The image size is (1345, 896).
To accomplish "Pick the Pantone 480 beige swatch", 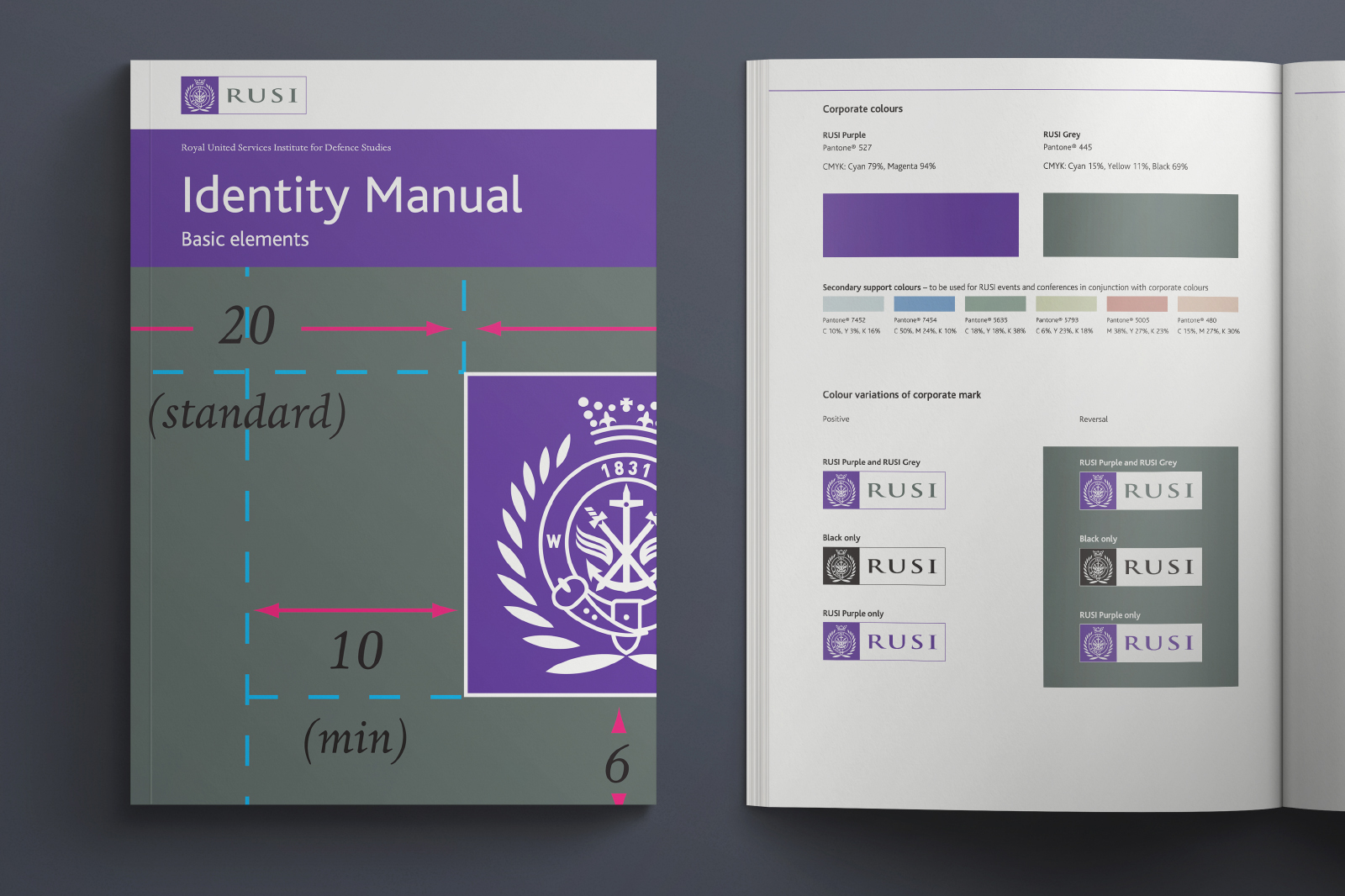I will tap(1208, 304).
